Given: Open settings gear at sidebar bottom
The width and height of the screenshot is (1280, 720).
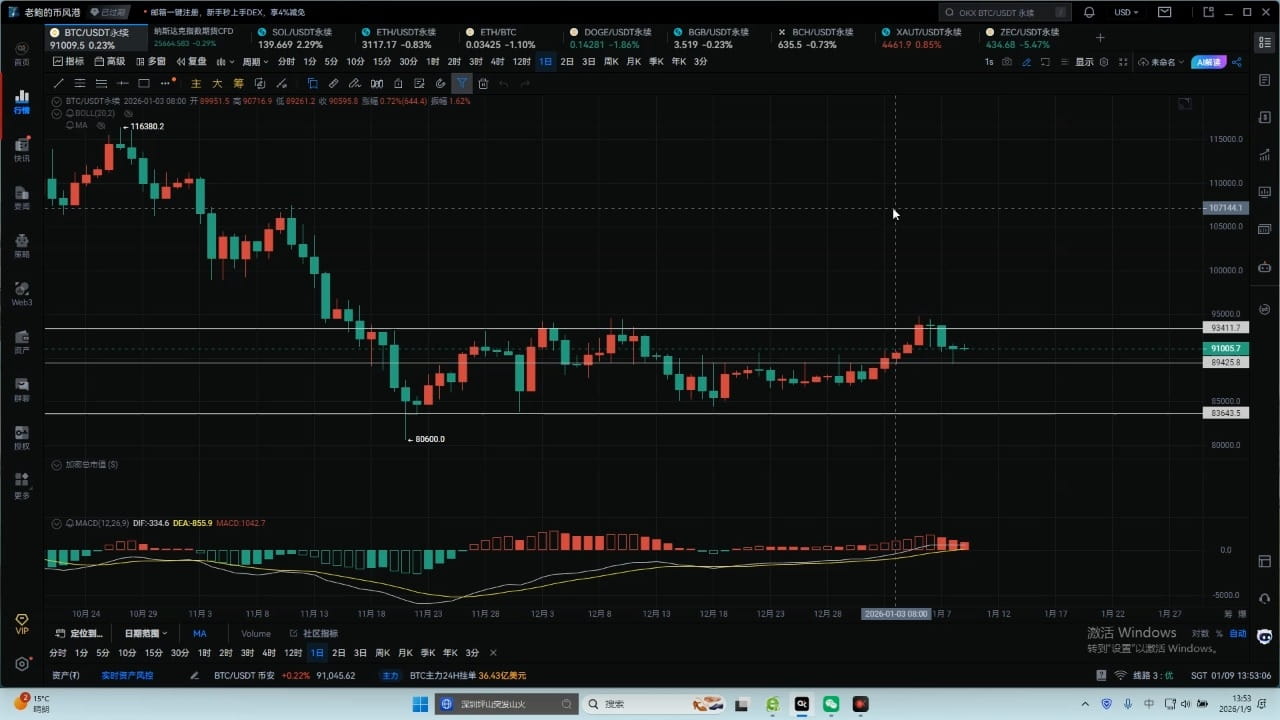Looking at the screenshot, I should coord(22,664).
